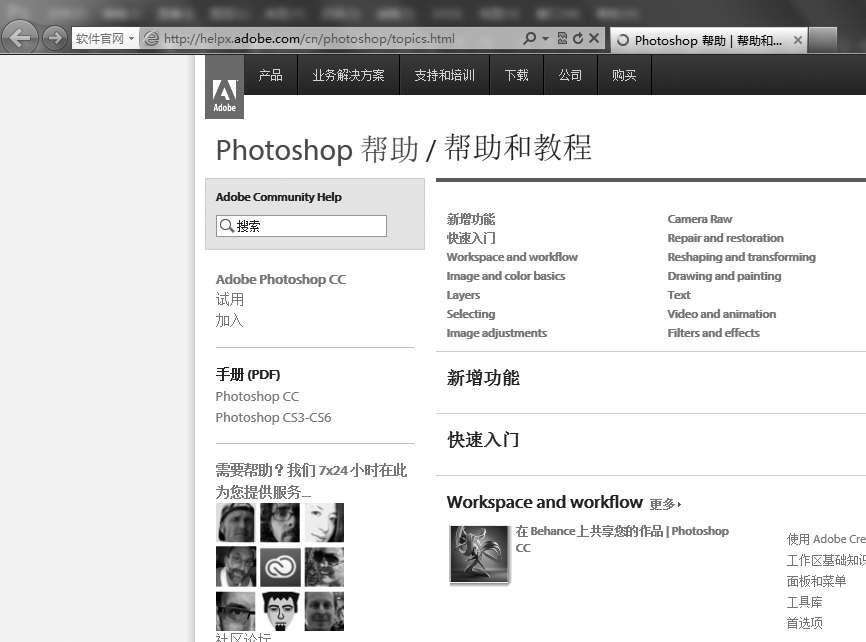
Task: Click the Creative Cloud logo in the community grid
Action: (281, 567)
